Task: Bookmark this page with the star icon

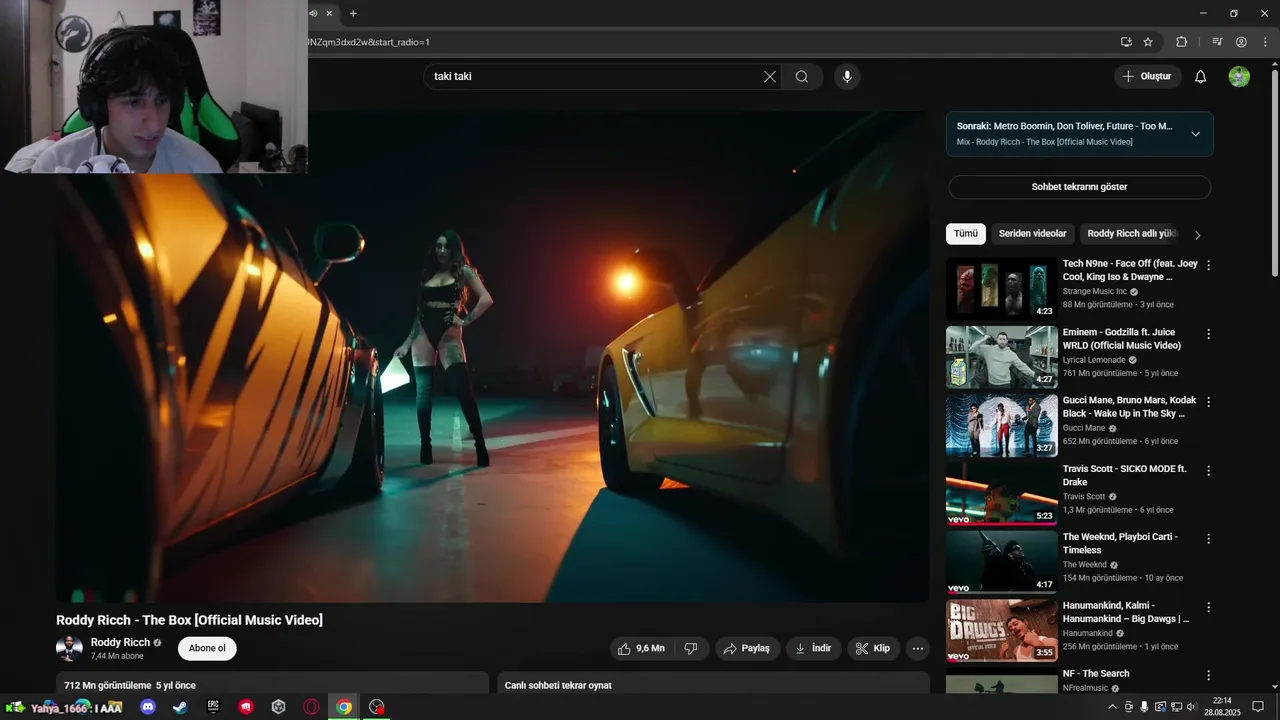Action: pos(1148,42)
